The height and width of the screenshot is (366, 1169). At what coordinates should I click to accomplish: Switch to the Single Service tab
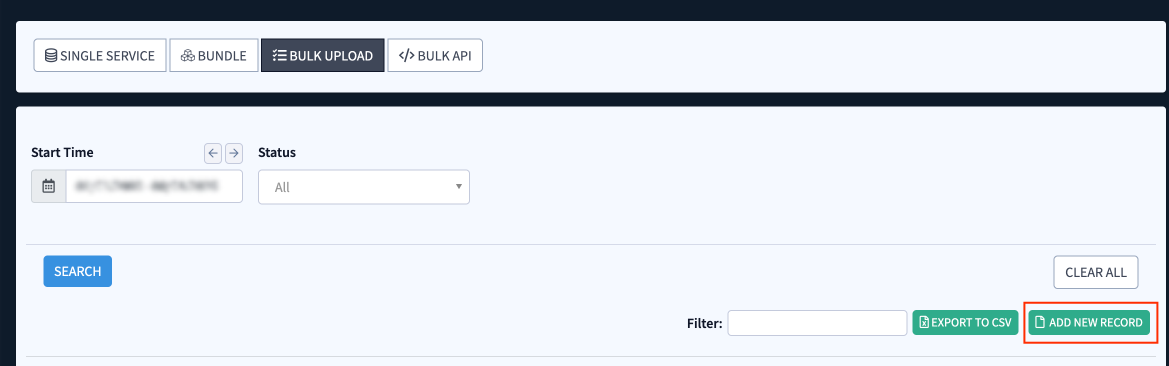coord(100,56)
